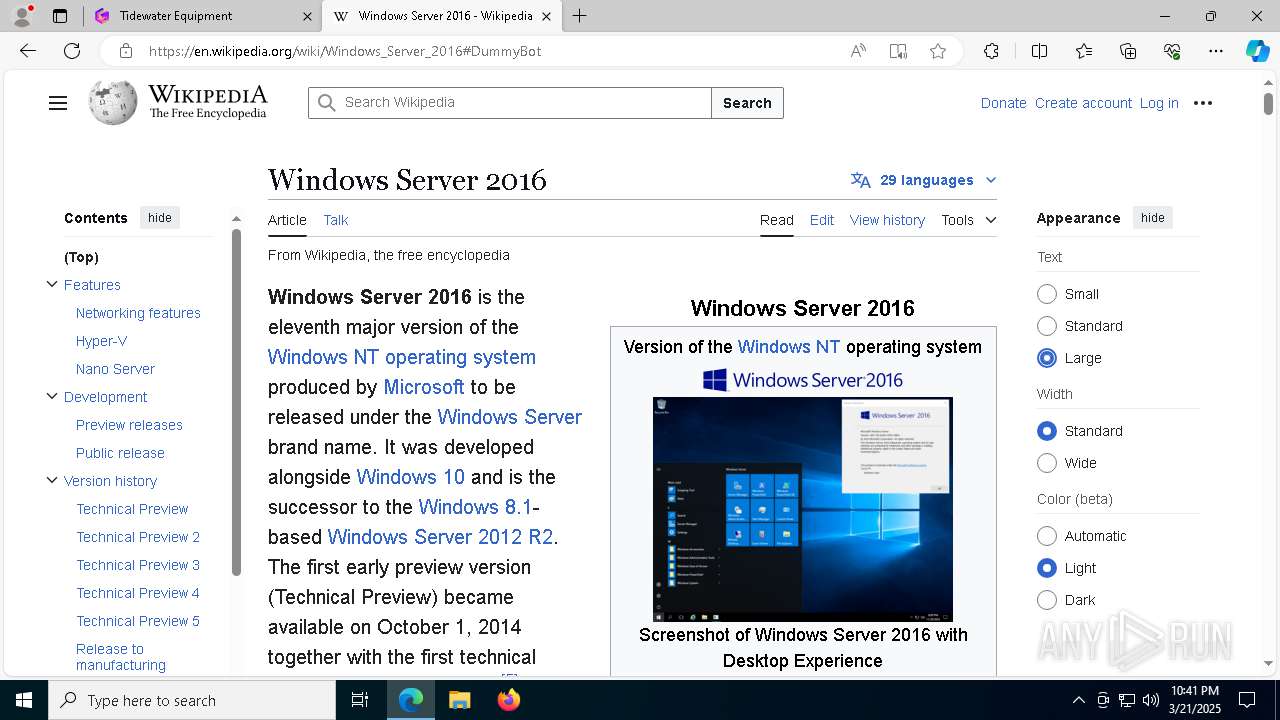Select Automatic color mode

coord(1047,536)
